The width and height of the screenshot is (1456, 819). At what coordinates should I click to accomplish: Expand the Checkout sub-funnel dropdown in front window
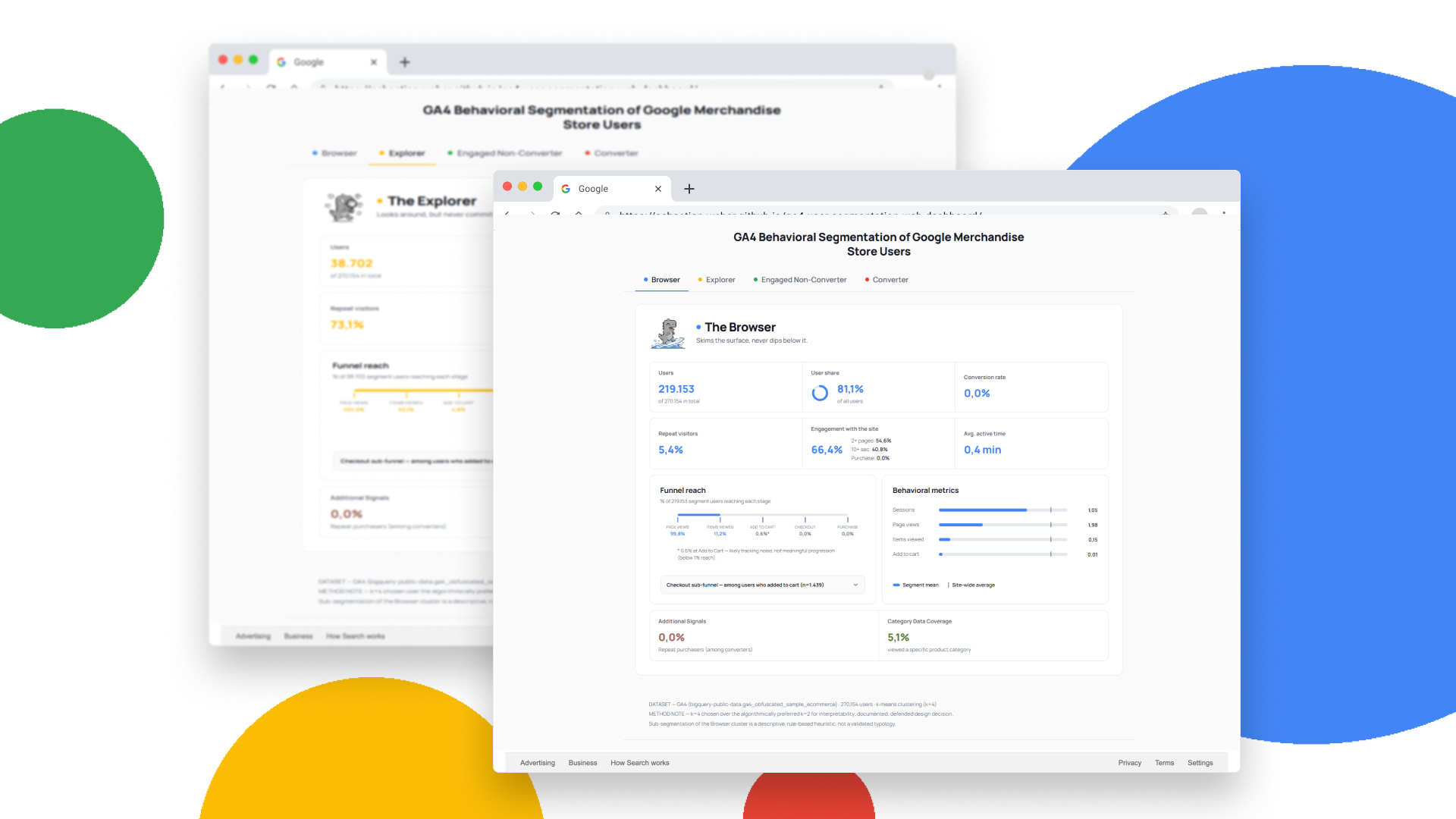pos(762,585)
